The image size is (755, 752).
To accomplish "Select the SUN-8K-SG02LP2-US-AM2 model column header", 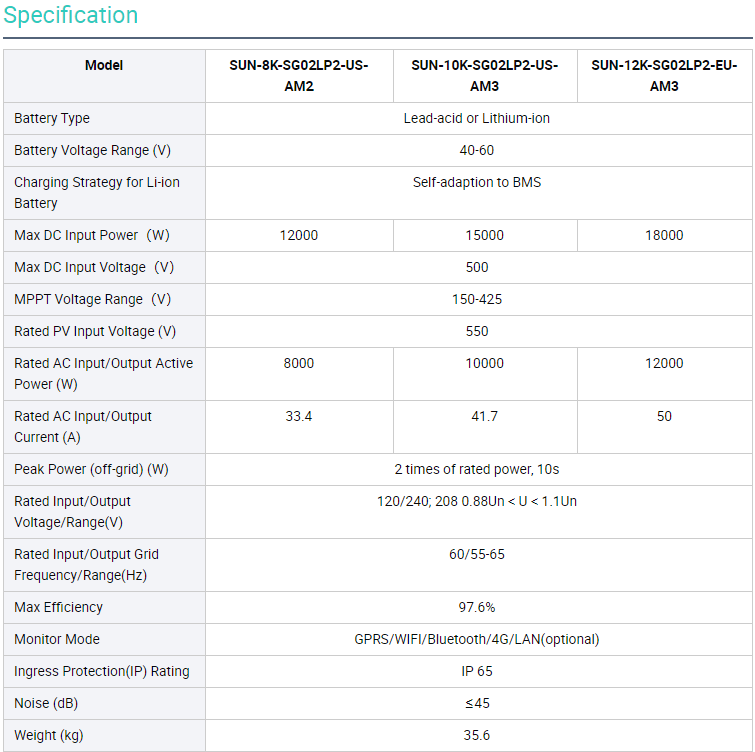I will click(299, 76).
